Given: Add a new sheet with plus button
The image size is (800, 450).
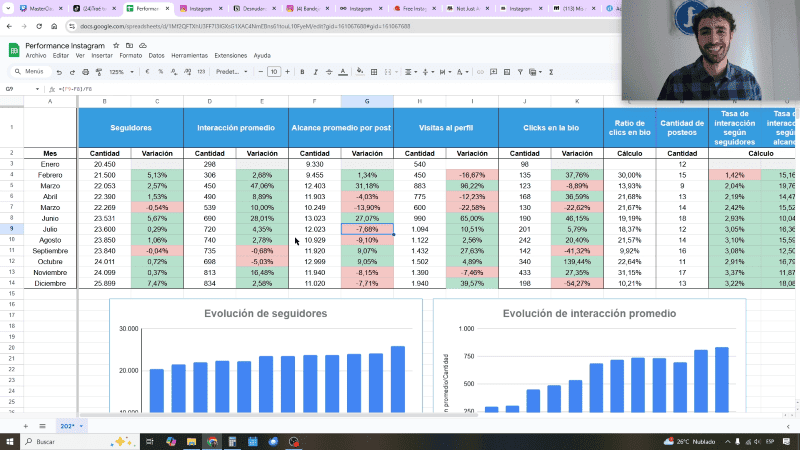Looking at the screenshot, I should (x=26, y=426).
